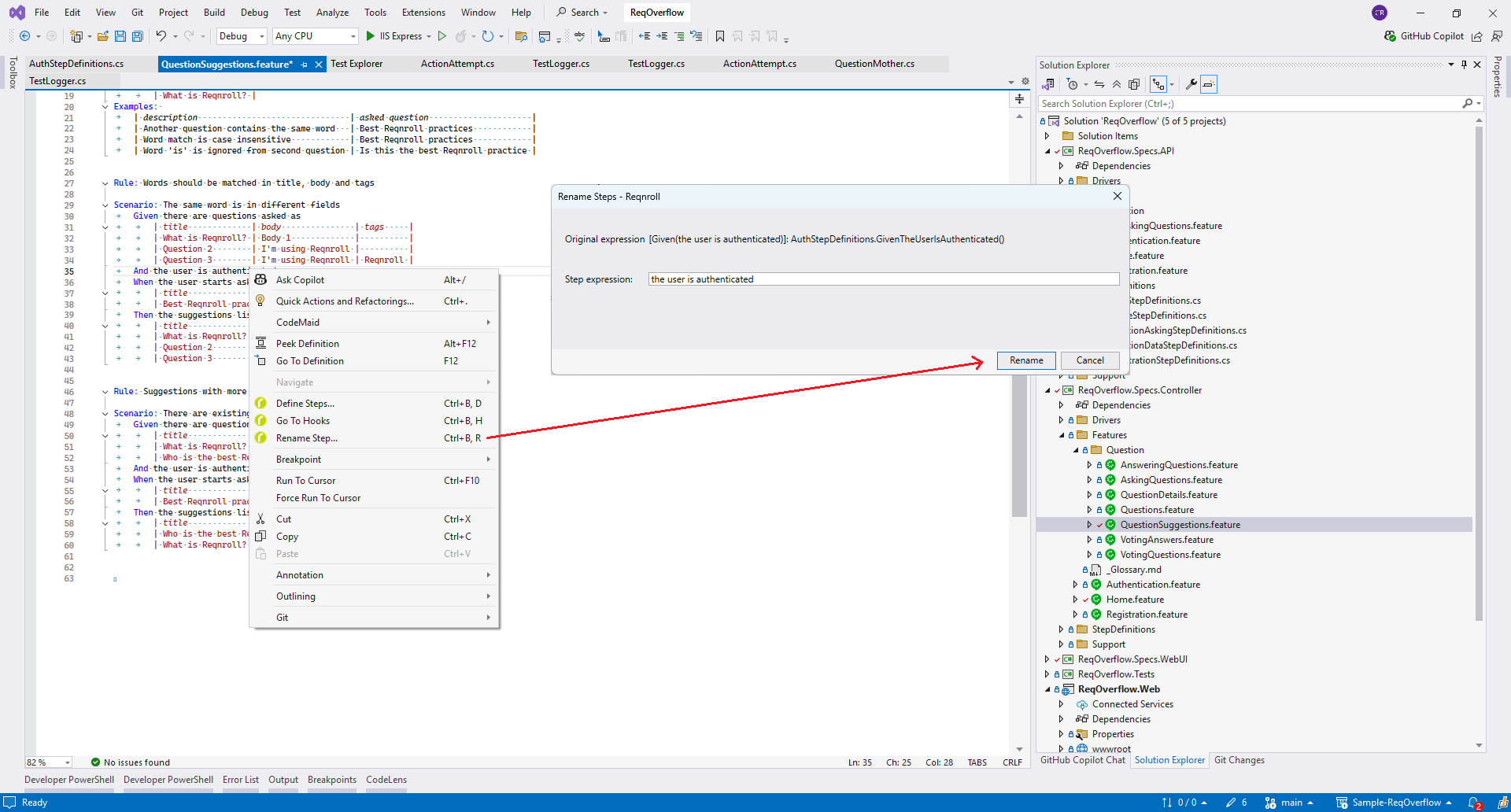The width and height of the screenshot is (1511, 812).
Task: Open the Git Changes panel tab
Action: [x=1239, y=760]
